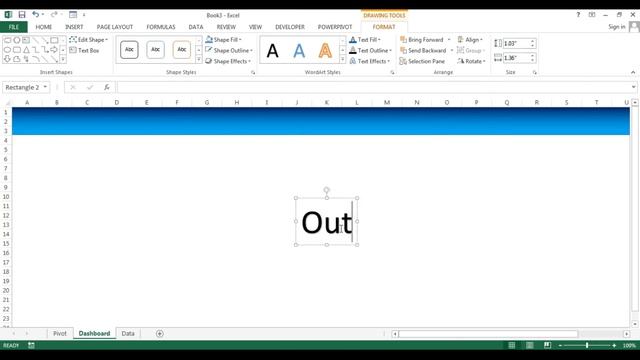Open the Text Fill dropdown

365,40
